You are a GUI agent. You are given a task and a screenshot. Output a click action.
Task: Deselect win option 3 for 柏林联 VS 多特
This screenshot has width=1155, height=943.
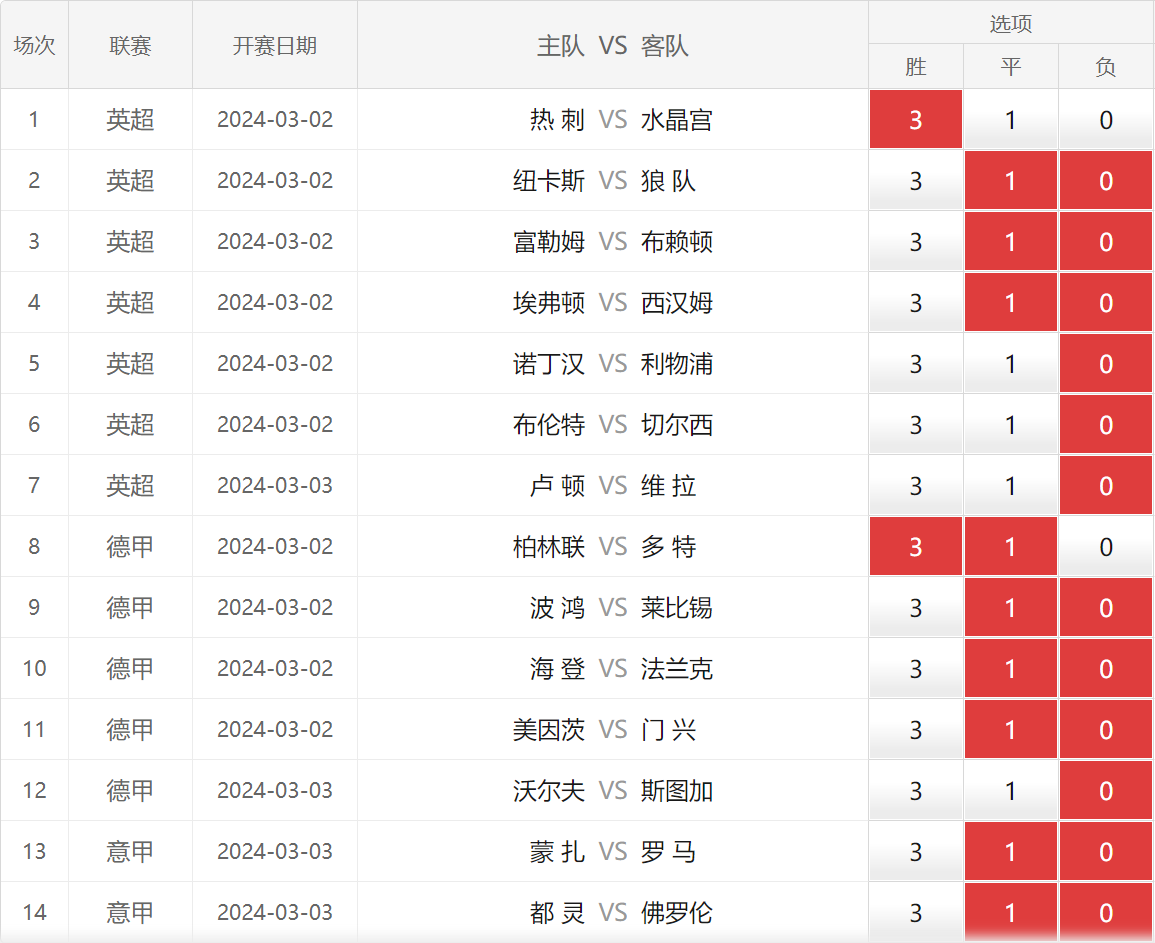point(916,547)
